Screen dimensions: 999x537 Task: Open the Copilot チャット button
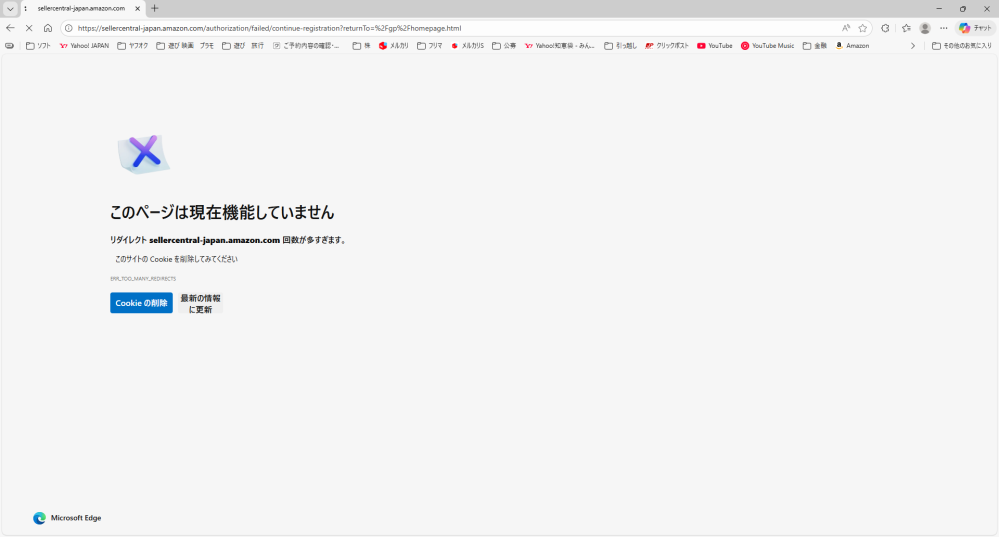(975, 28)
